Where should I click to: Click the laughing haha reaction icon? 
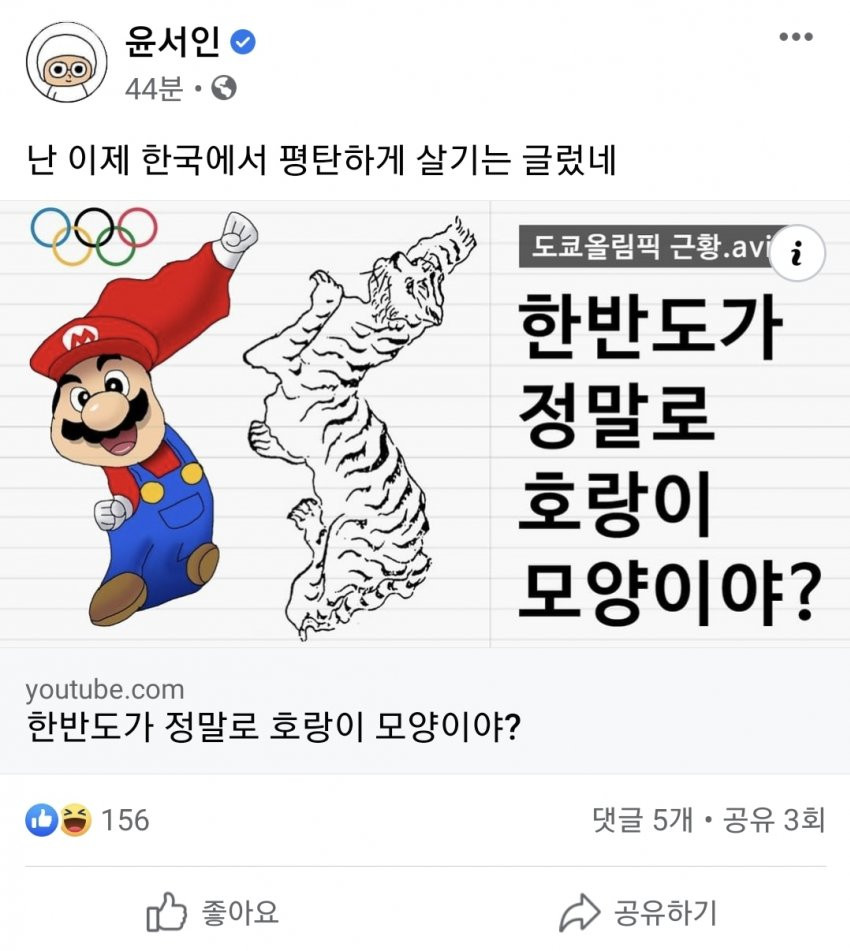point(75,820)
